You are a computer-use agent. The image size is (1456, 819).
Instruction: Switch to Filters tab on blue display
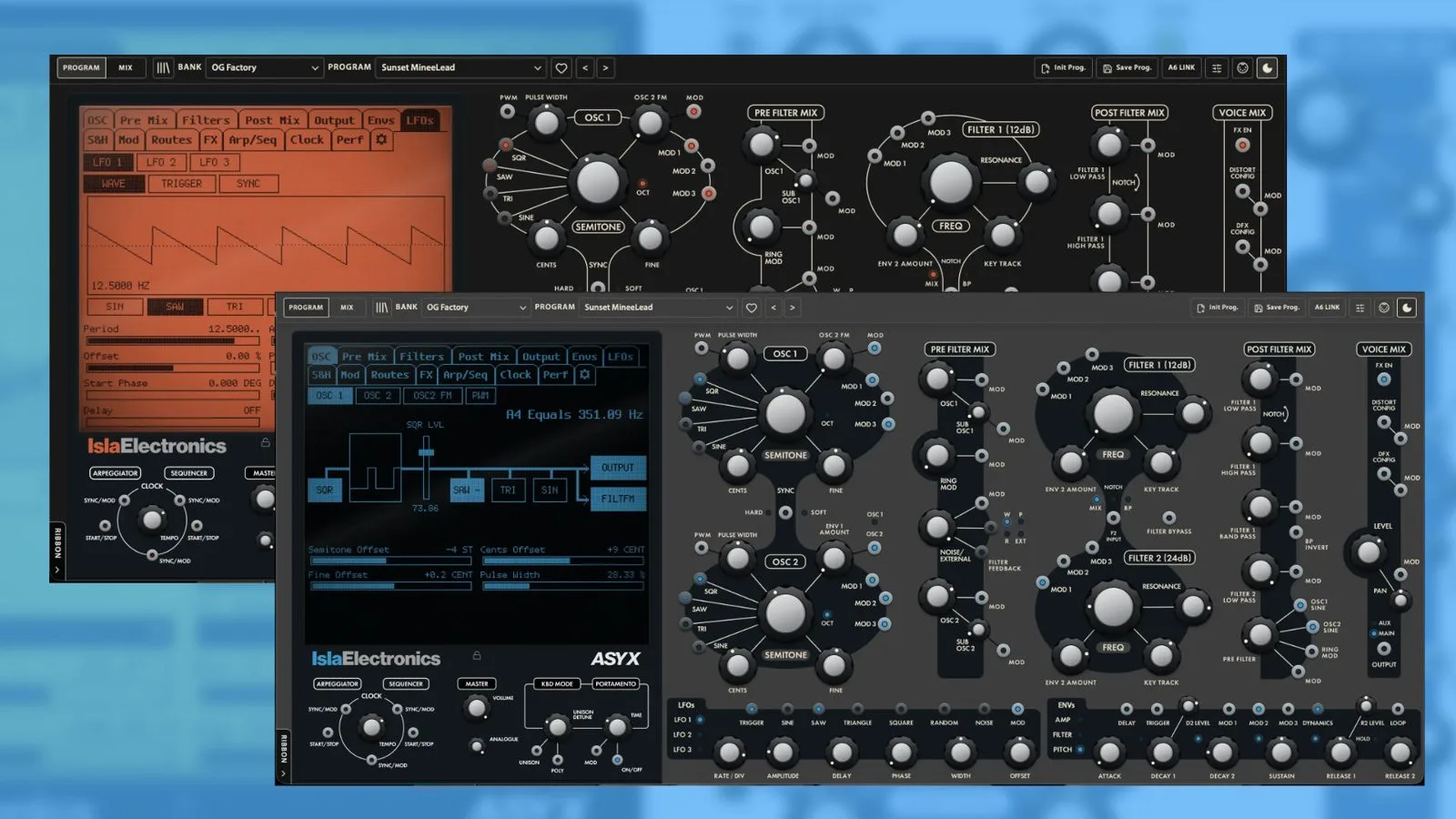click(x=421, y=357)
